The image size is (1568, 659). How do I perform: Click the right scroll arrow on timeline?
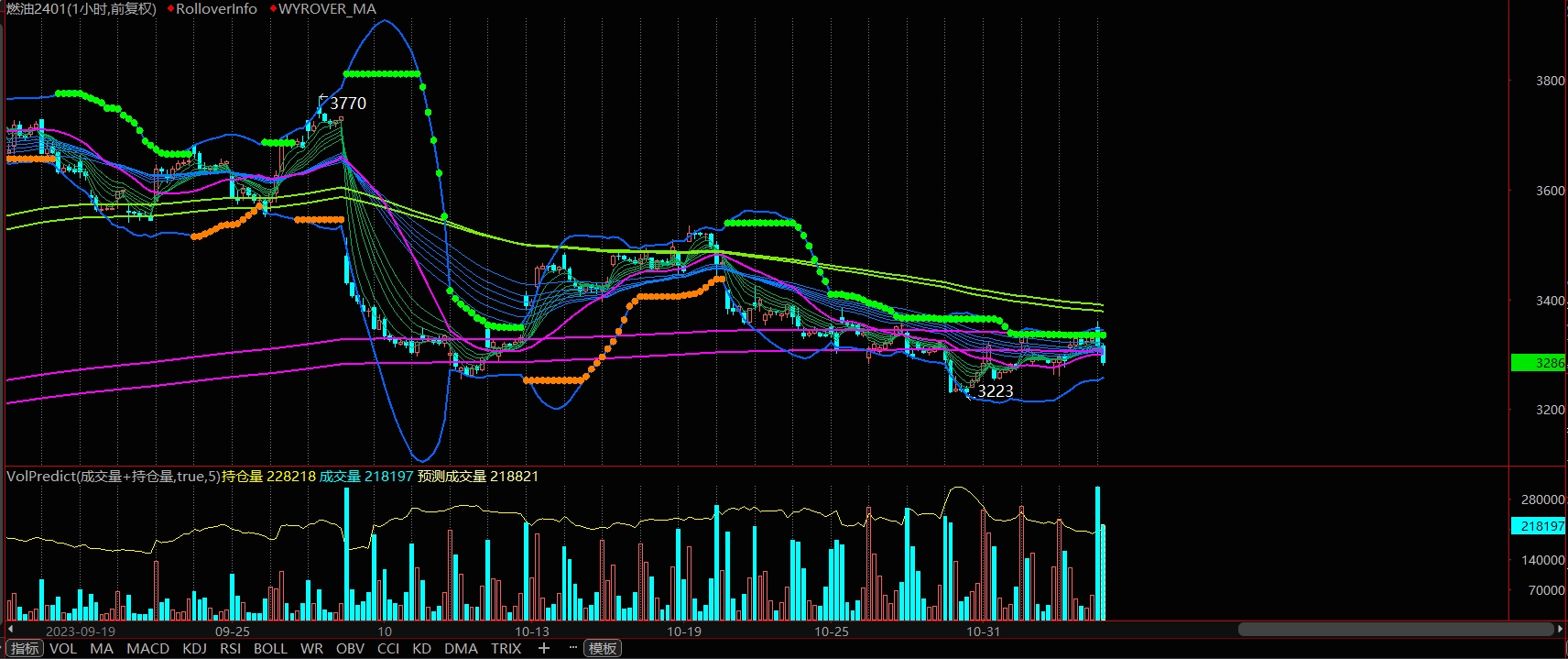coord(1560,630)
